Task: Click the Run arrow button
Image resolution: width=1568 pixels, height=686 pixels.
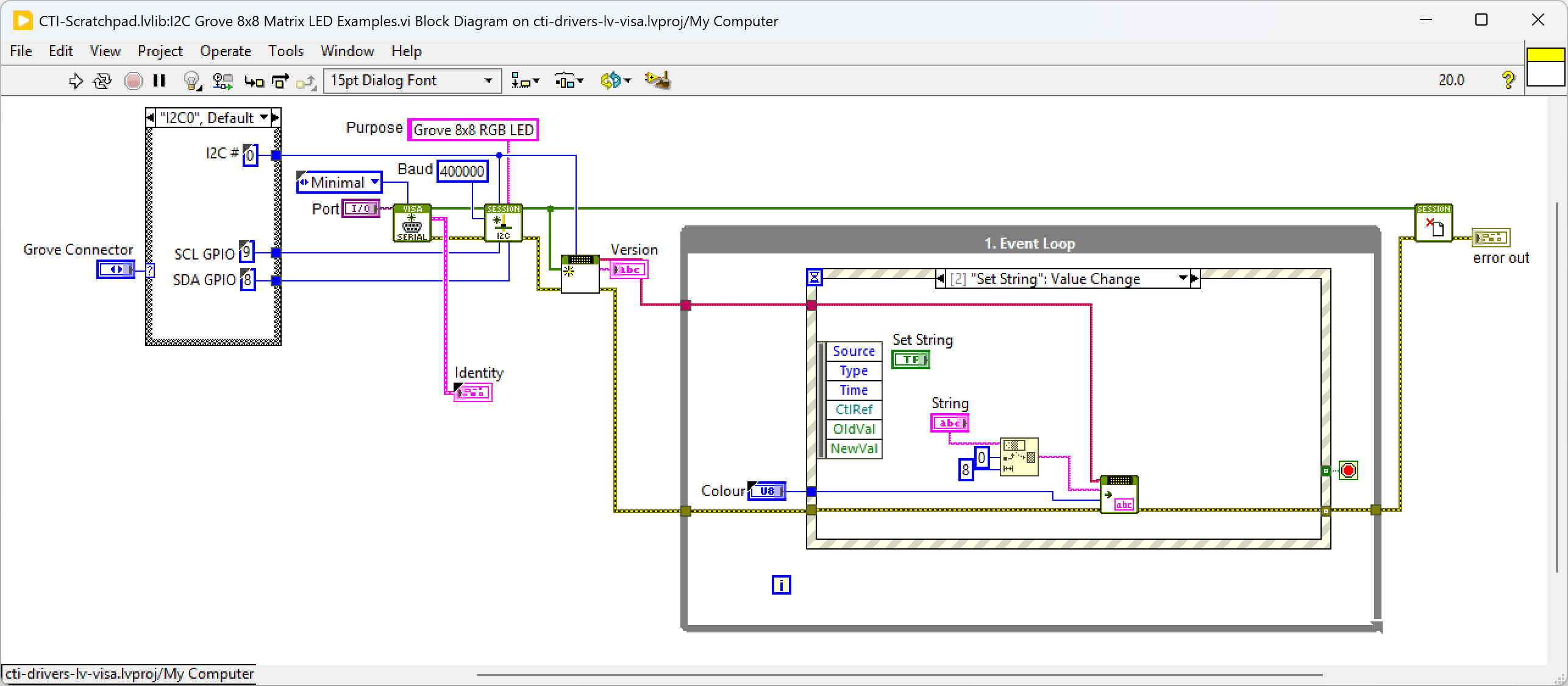Action: 76,80
